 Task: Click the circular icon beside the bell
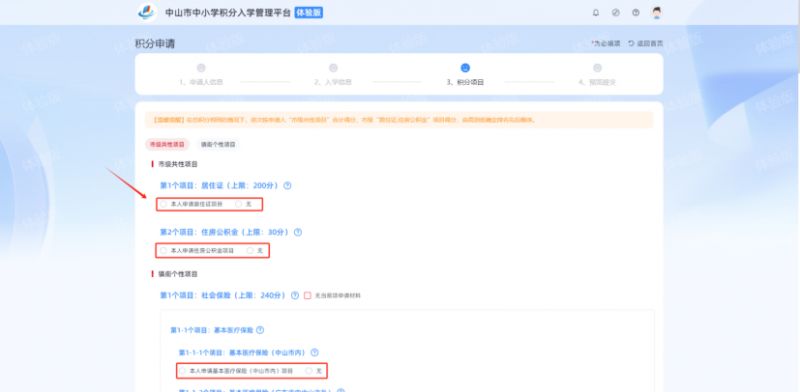pos(616,13)
